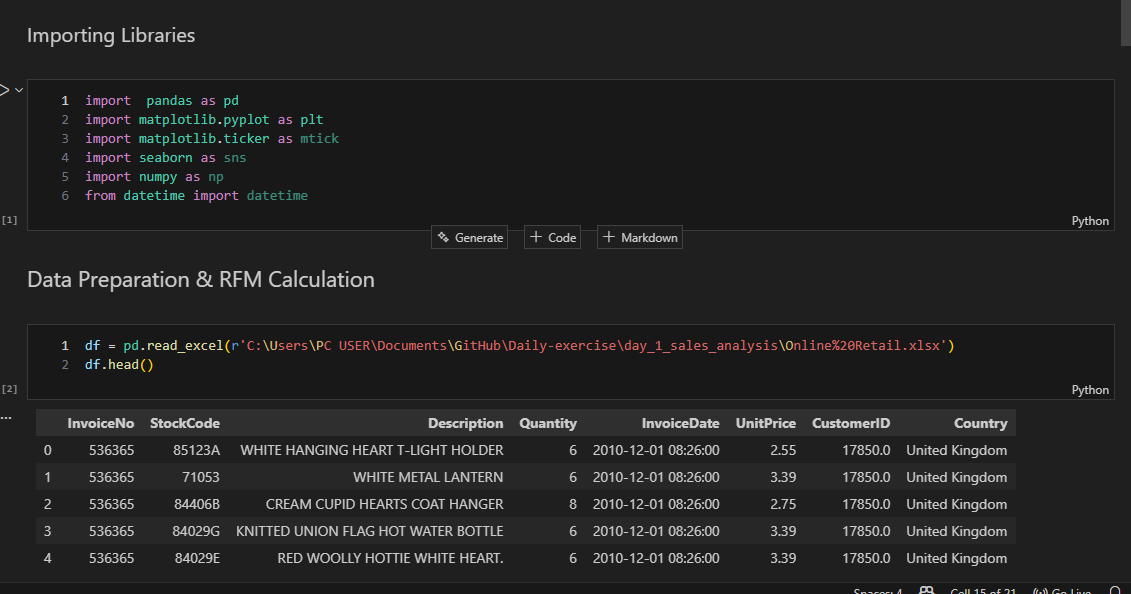Click the Cell 15 of 21 indicator

[x=982, y=590]
